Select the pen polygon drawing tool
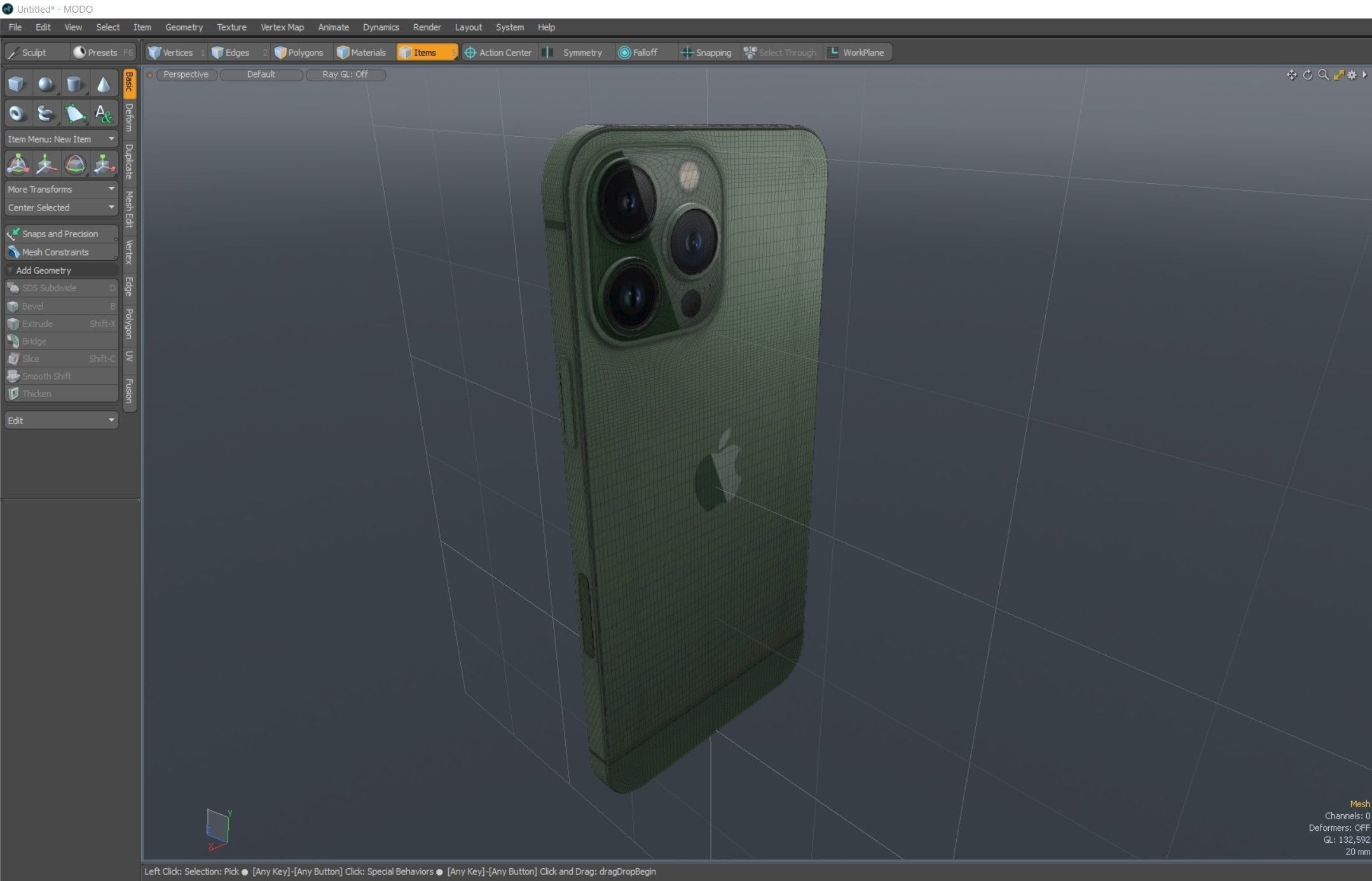Screen dimensions: 1372x881 [x=74, y=113]
